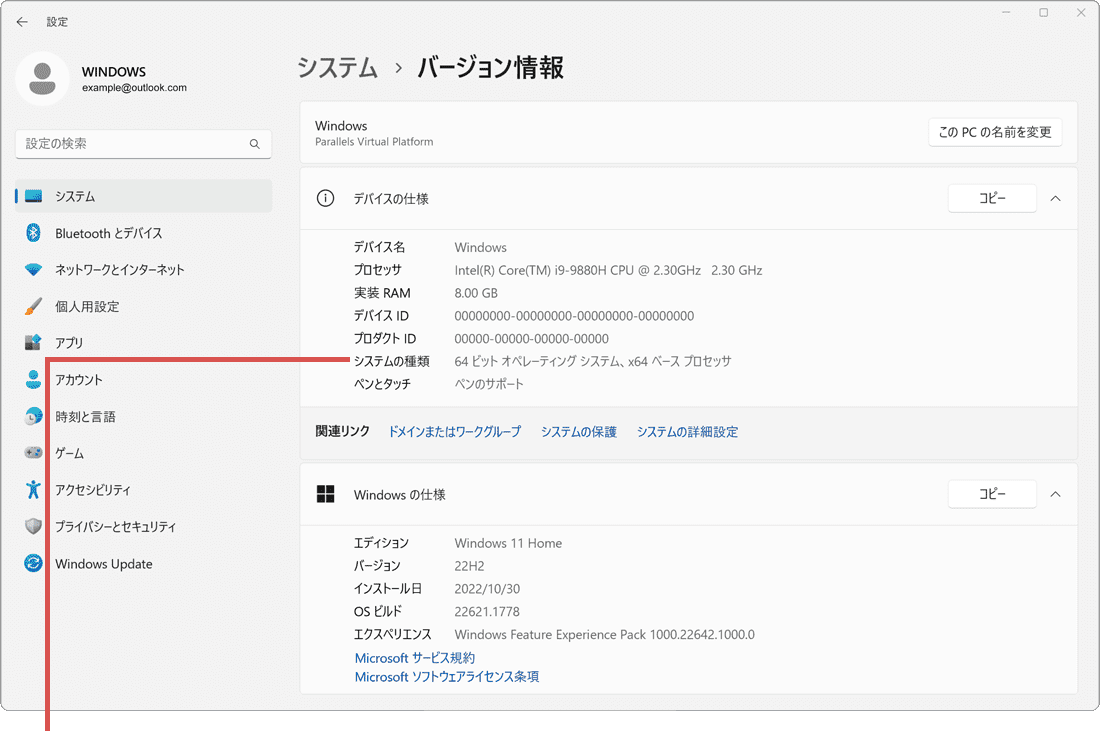Collapse the Windows の仕様 section
This screenshot has height=731, width=1100.
1055,493
